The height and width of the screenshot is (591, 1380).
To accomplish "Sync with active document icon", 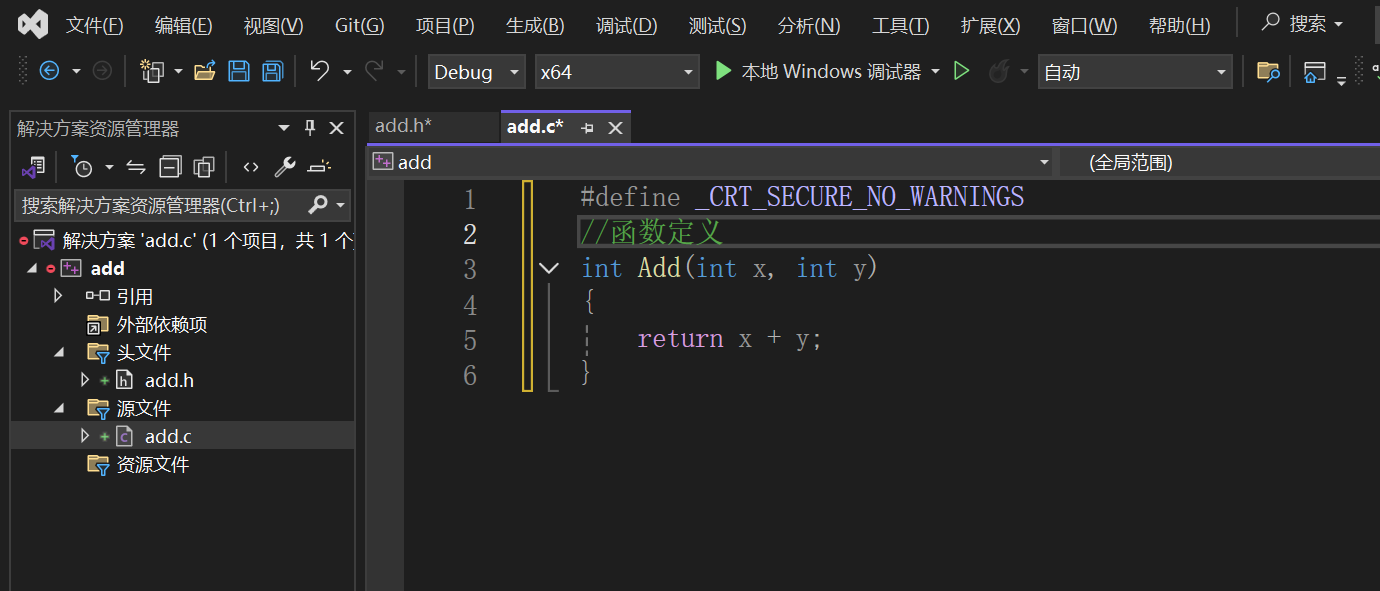I will (x=137, y=166).
